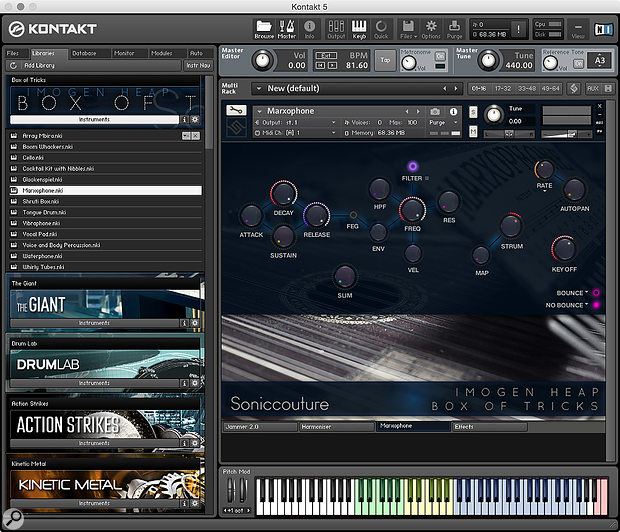Switch to the Monitor tab
The height and width of the screenshot is (532, 620).
coord(124,53)
